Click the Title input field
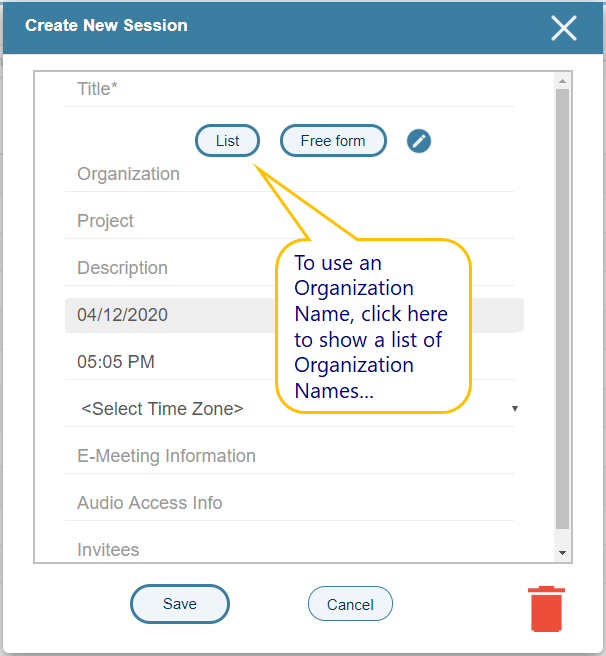606x656 pixels. [295, 90]
